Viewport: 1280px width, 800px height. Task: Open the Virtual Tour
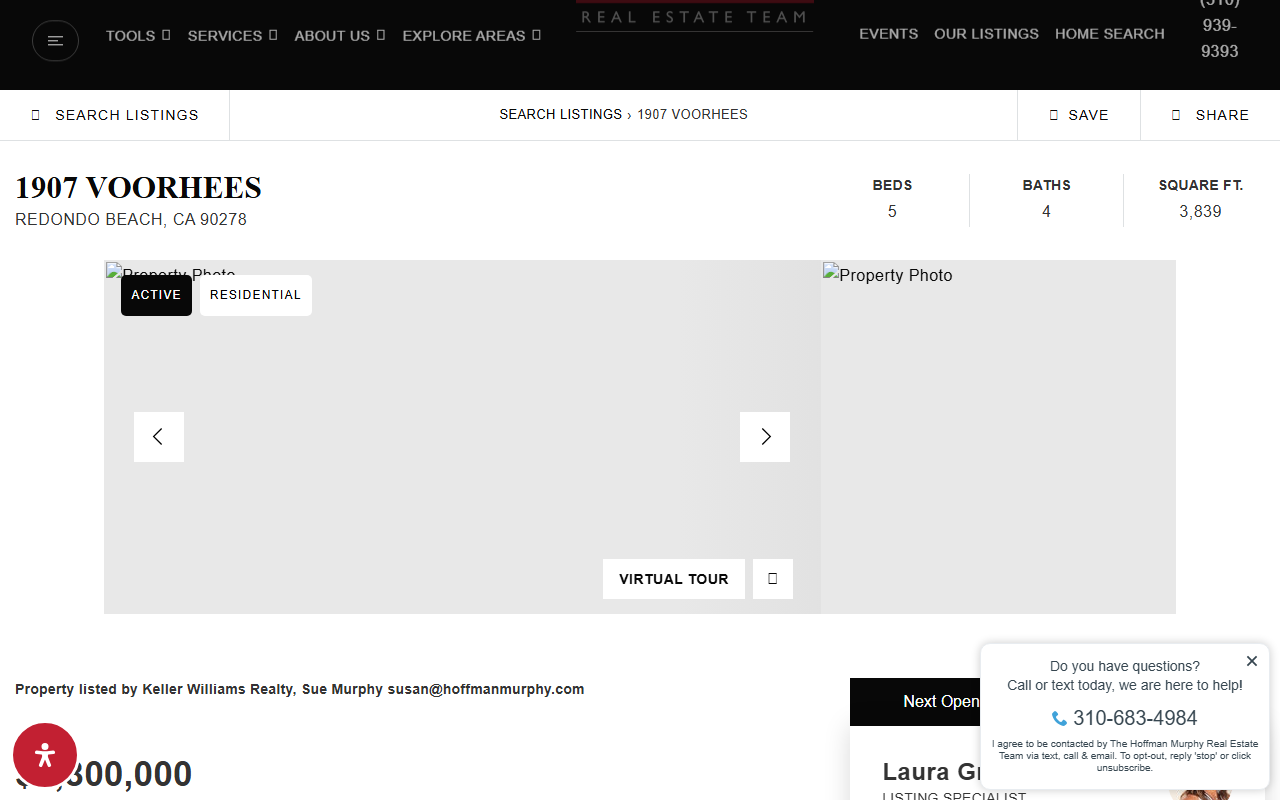coord(674,579)
